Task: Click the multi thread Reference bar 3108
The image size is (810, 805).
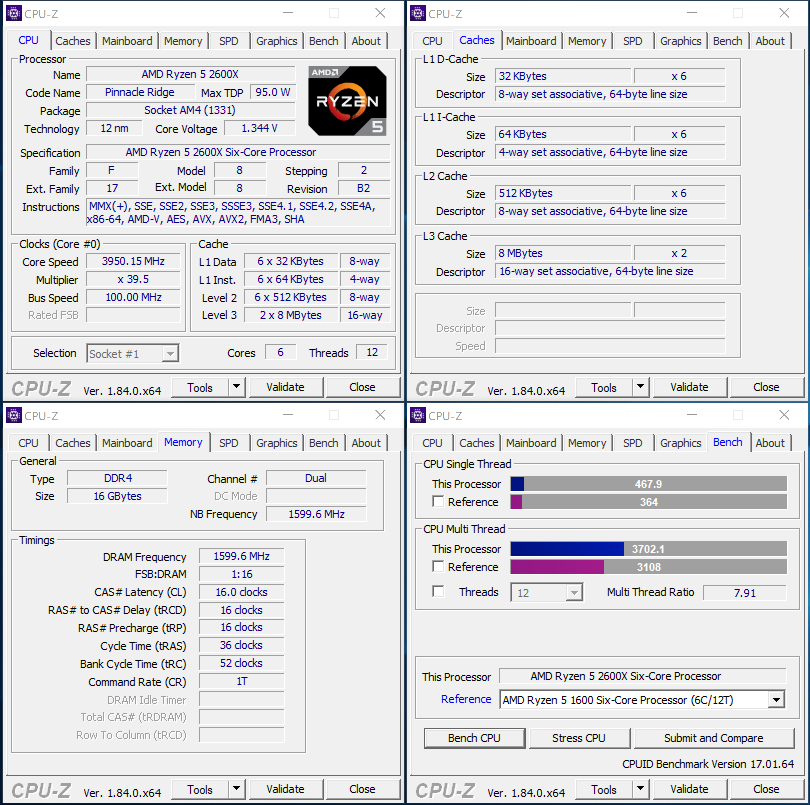Action: (648, 567)
